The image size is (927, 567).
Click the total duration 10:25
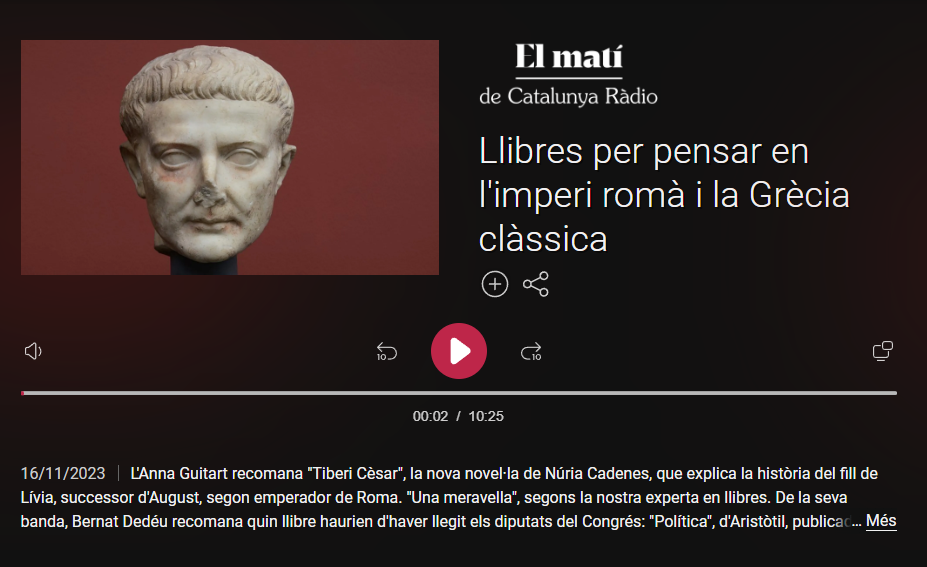pyautogui.click(x=486, y=416)
